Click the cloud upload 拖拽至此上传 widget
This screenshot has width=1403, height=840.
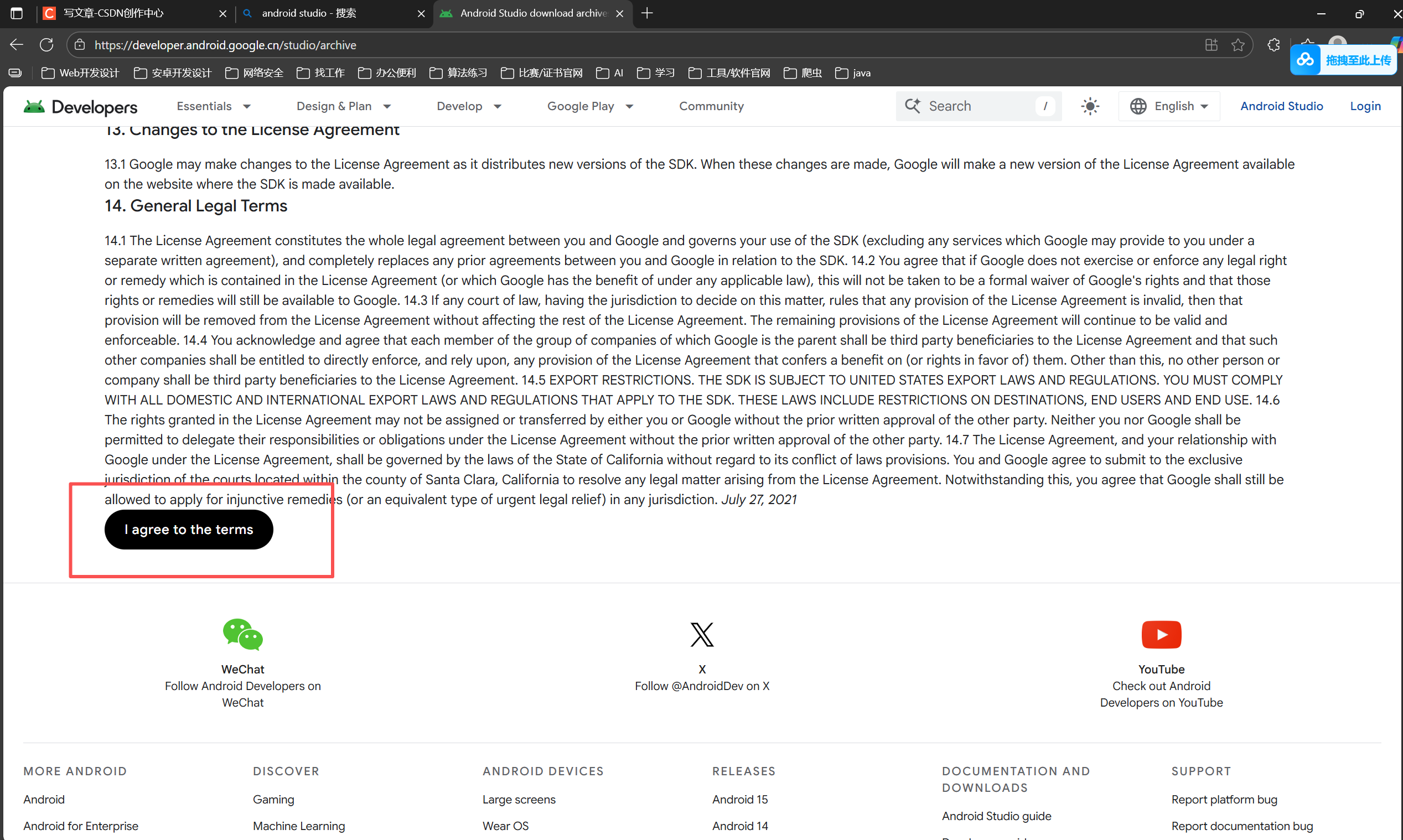pyautogui.click(x=1343, y=60)
